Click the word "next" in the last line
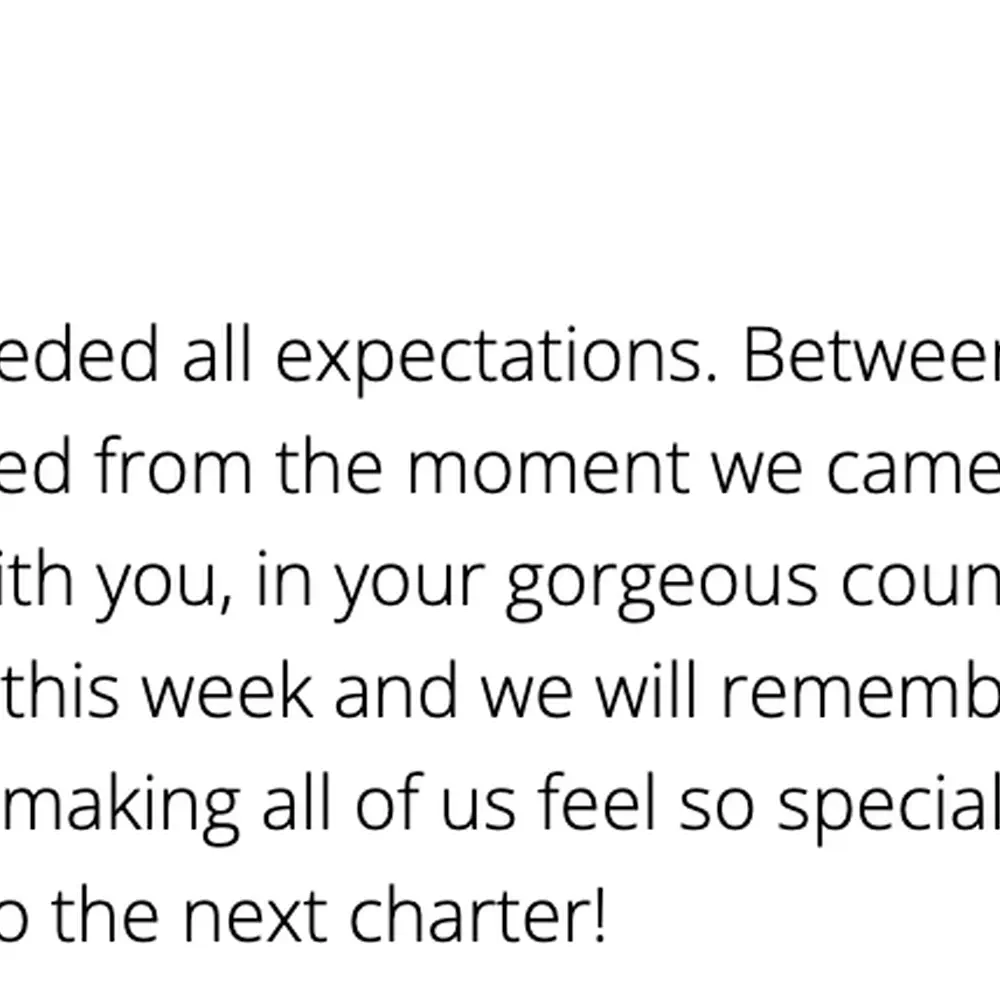 tap(255, 916)
